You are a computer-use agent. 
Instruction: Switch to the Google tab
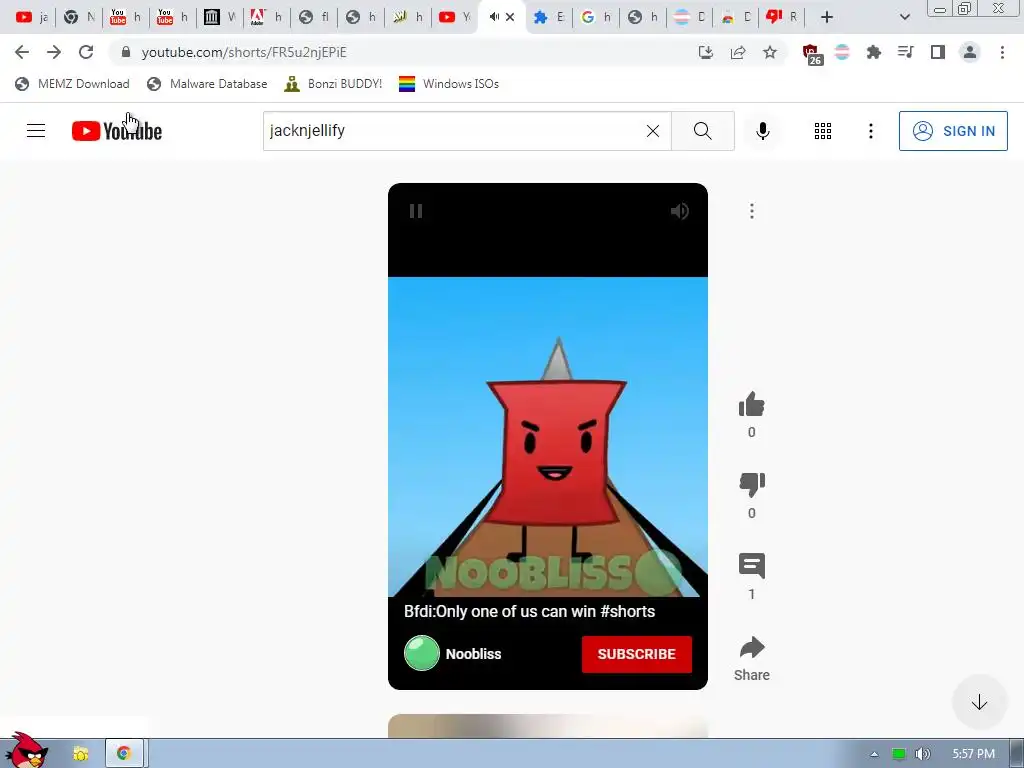coord(596,17)
